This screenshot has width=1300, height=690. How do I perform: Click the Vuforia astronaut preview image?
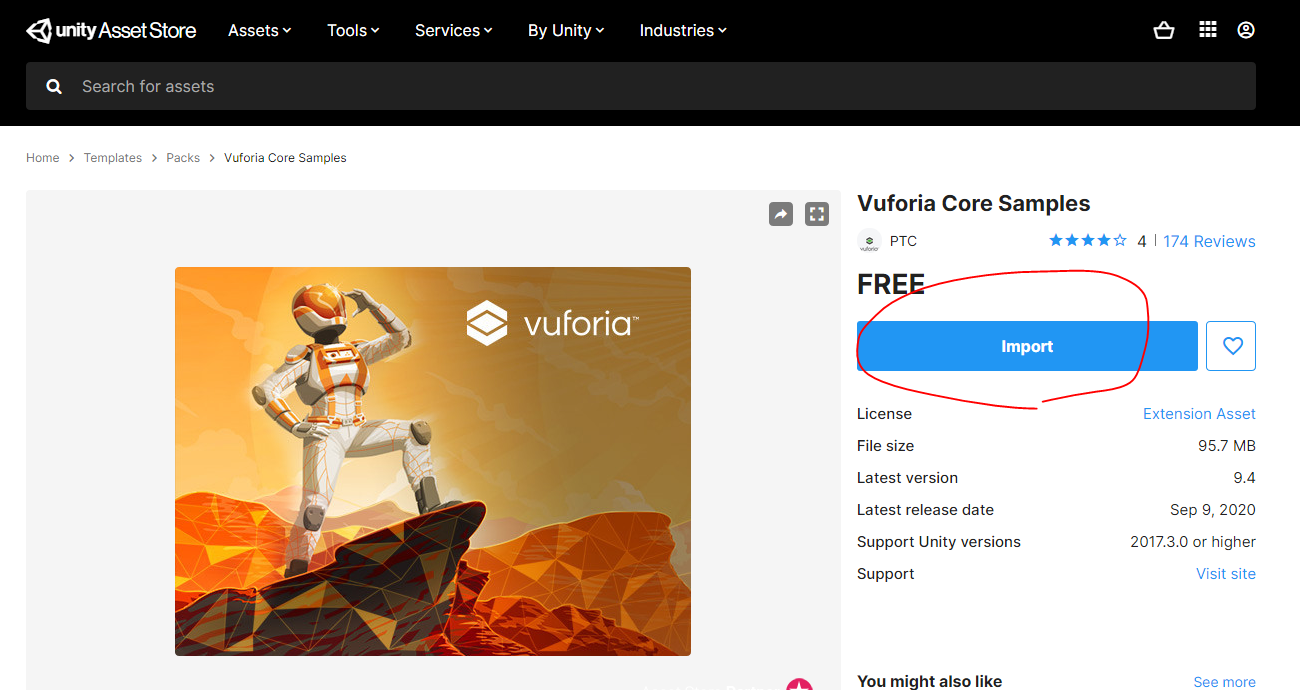point(433,461)
